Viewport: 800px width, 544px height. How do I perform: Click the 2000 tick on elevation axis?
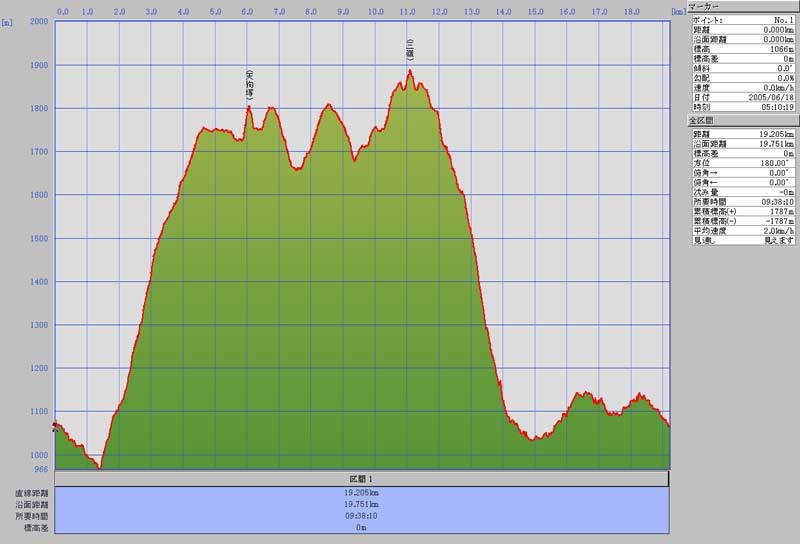click(x=39, y=21)
